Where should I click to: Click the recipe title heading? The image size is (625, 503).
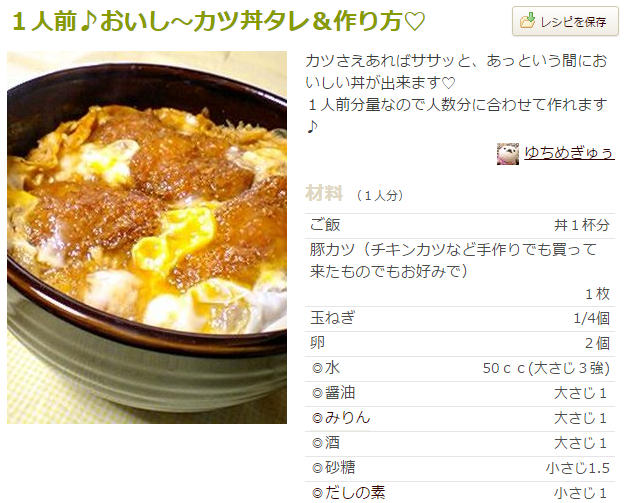(x=219, y=22)
